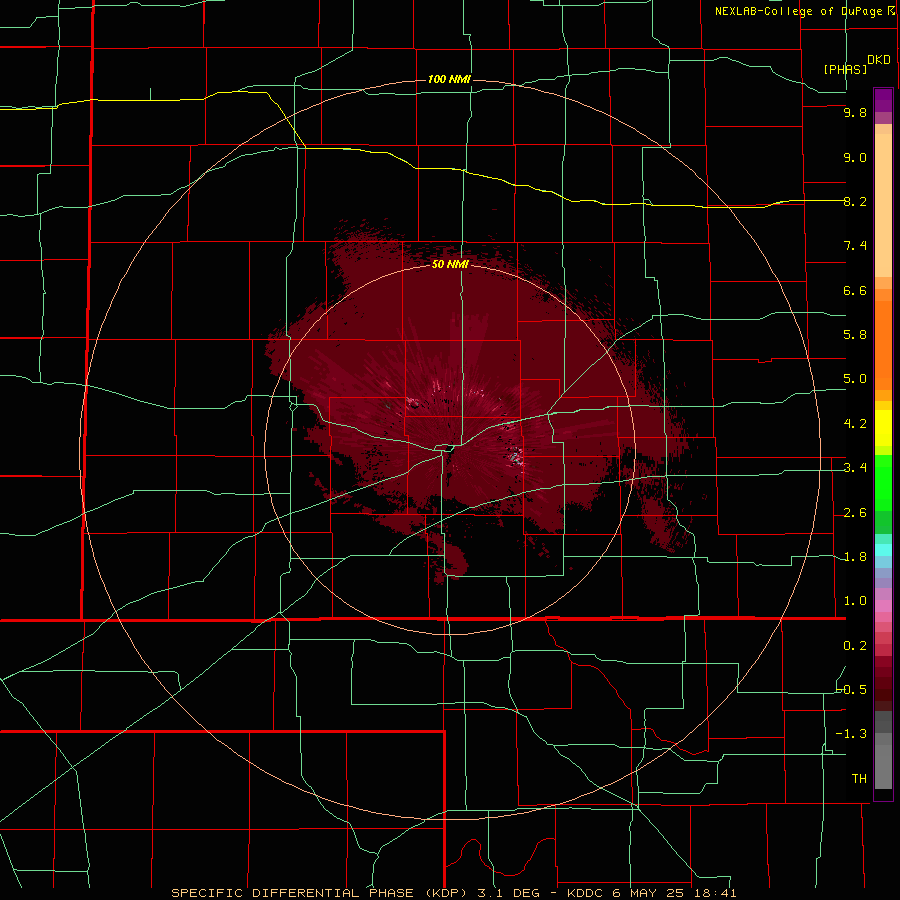
Task: Click the 6.6 value on the color scale
Action: [x=855, y=290]
